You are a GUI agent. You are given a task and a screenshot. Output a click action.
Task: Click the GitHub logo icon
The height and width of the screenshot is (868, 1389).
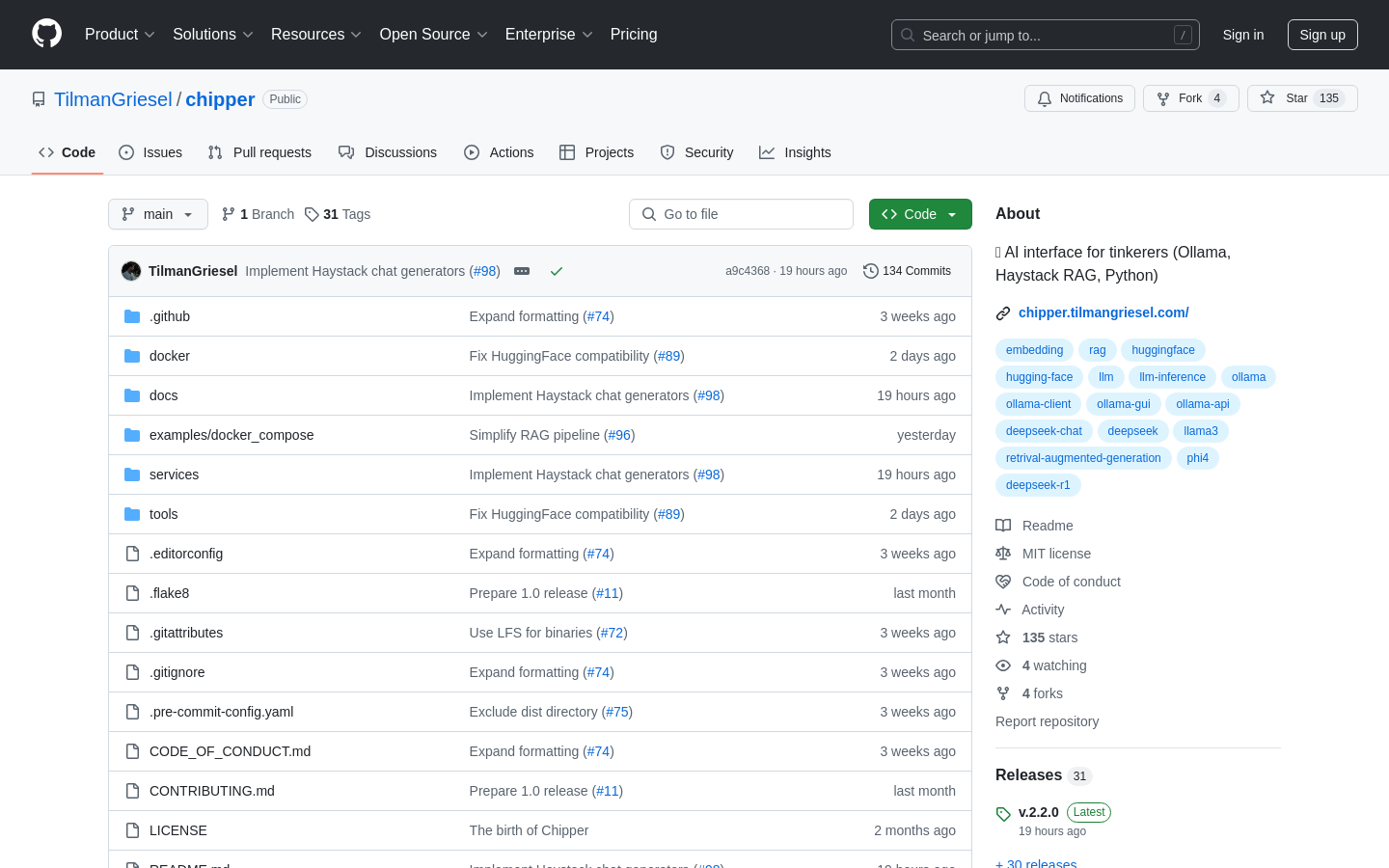46,34
